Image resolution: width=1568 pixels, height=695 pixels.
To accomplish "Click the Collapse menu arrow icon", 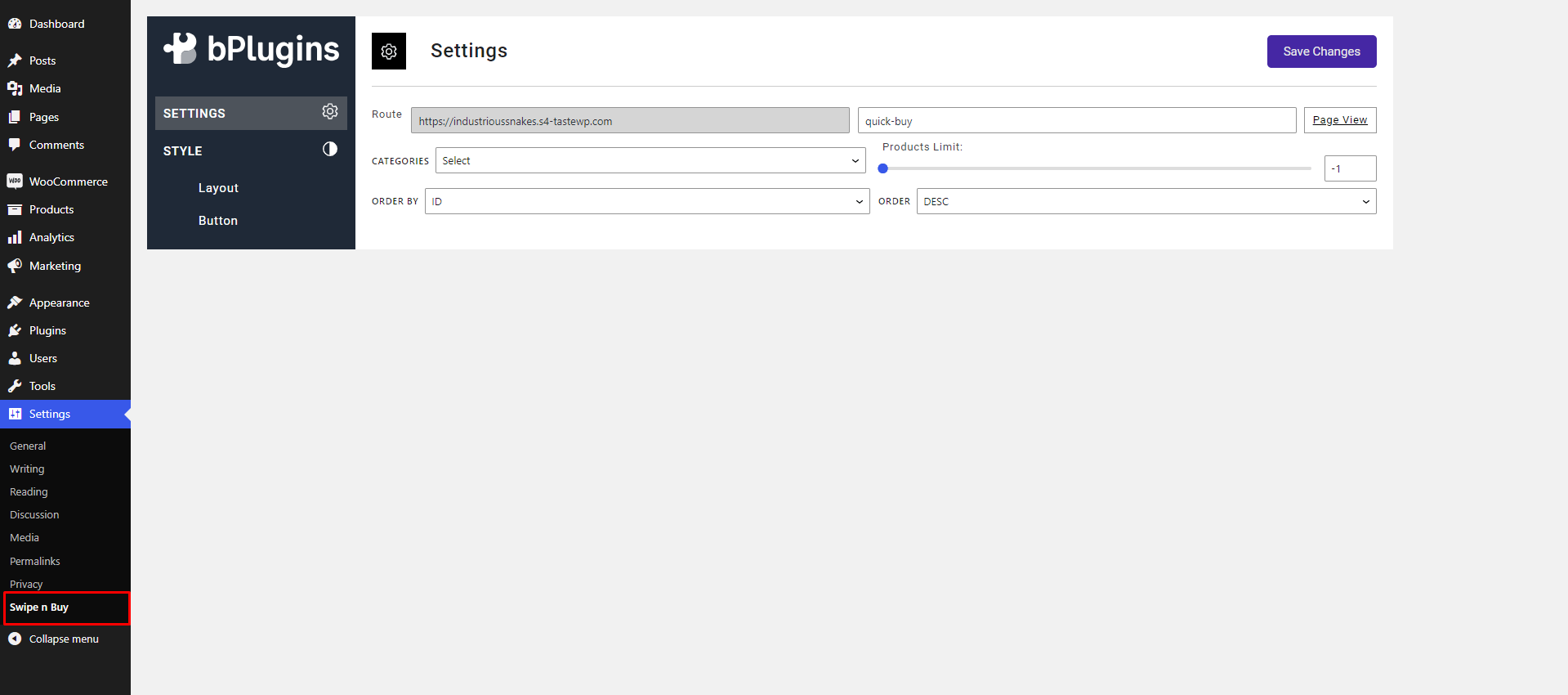I will point(15,639).
